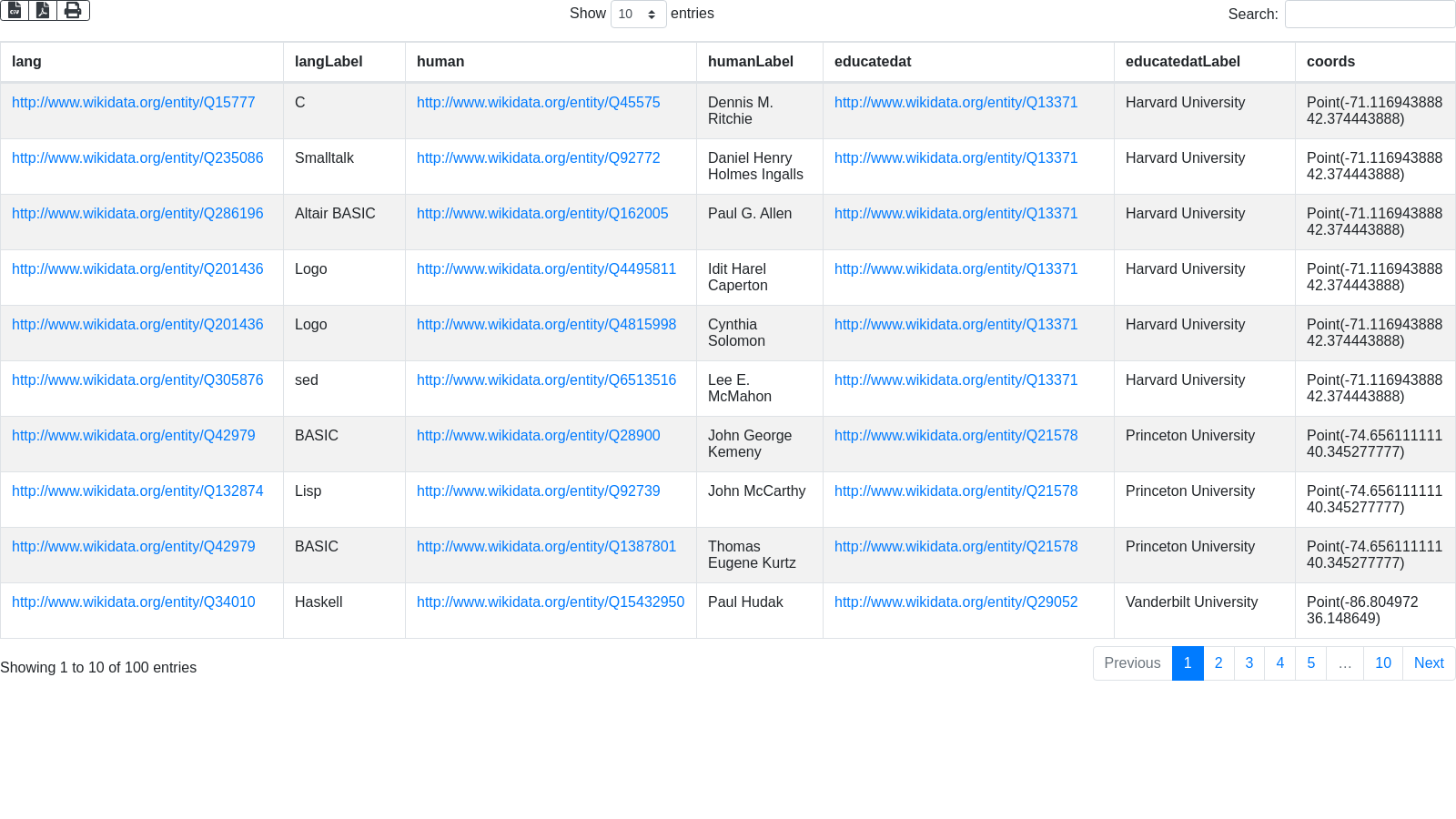Image resolution: width=1456 pixels, height=819 pixels.
Task: Click the print icon button
Action: point(73,10)
